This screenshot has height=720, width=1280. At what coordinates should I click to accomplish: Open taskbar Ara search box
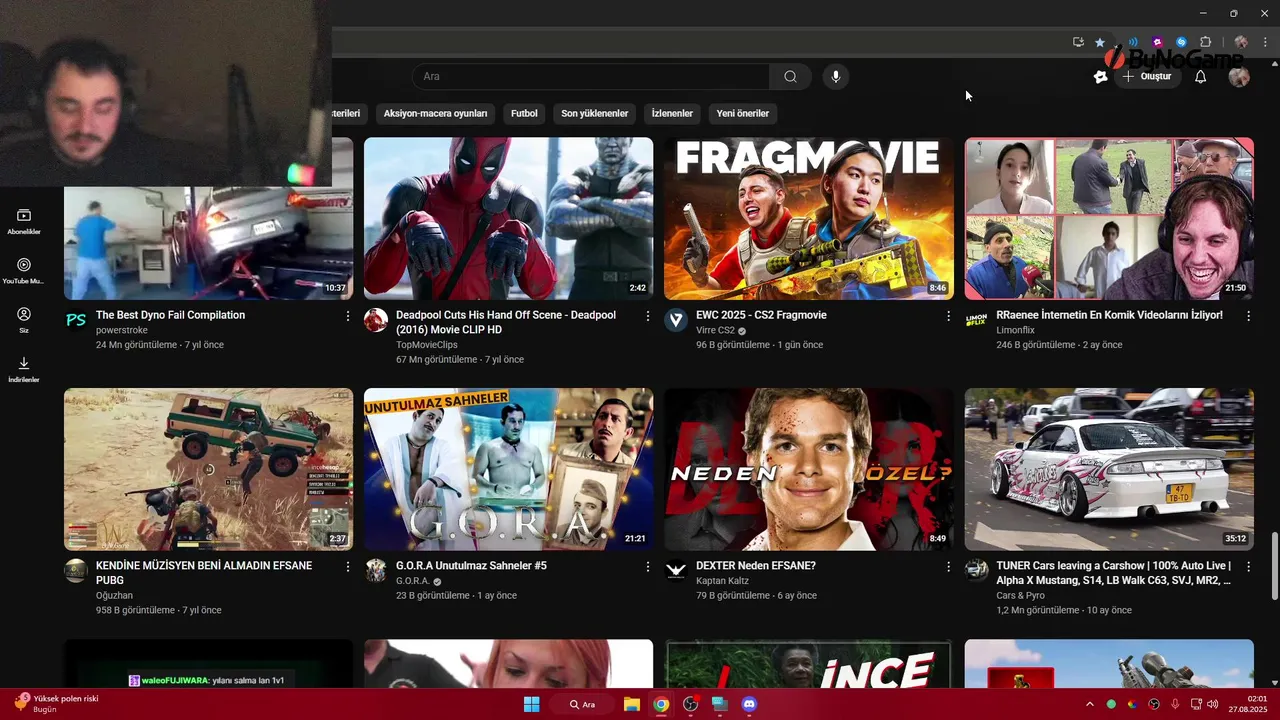tap(583, 704)
